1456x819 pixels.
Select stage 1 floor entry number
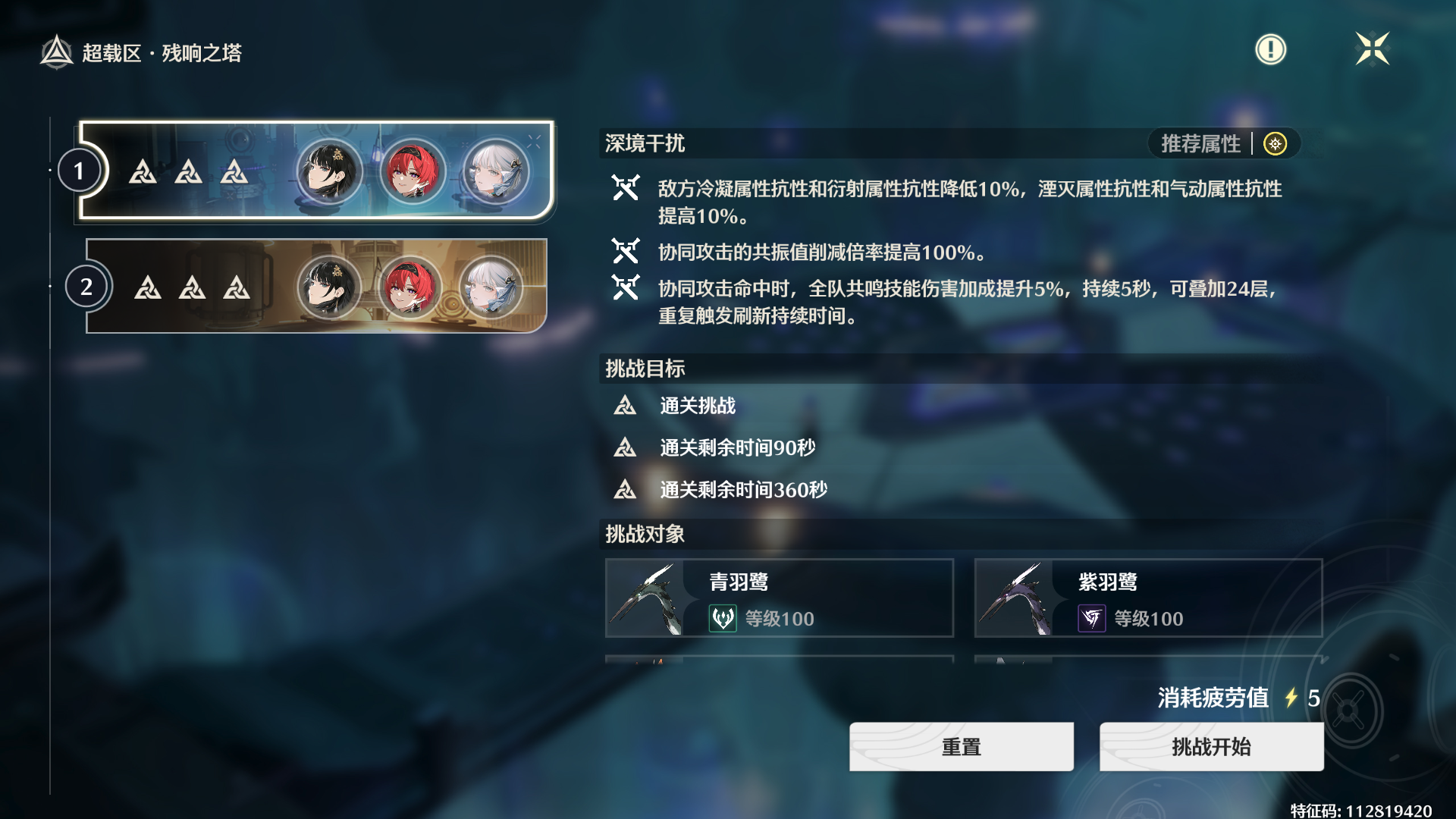[x=79, y=171]
